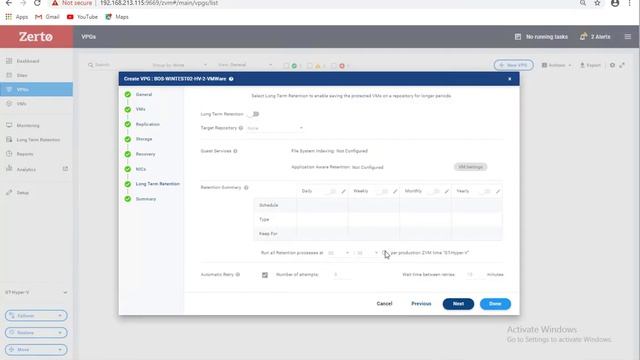Click the Analytics external link icon
The width and height of the screenshot is (640, 360).
[65, 169]
